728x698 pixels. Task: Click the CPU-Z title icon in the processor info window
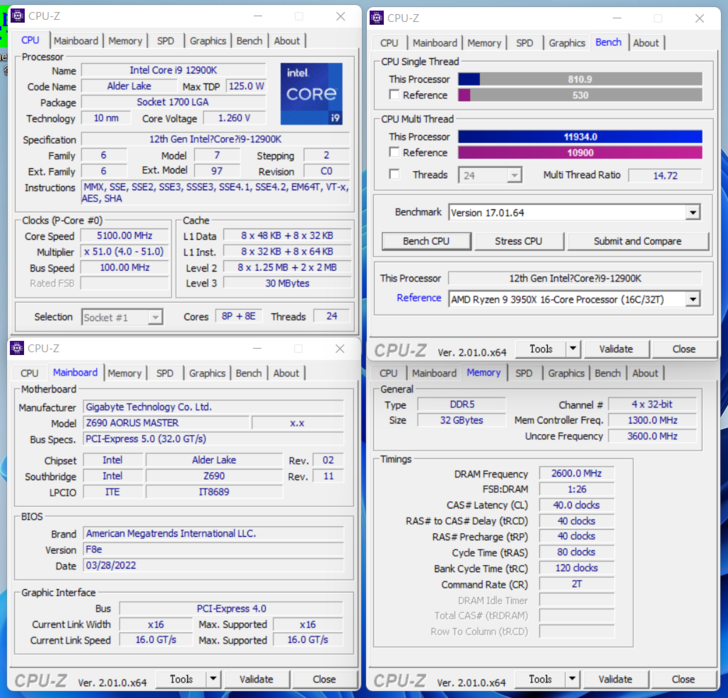[x=17, y=16]
